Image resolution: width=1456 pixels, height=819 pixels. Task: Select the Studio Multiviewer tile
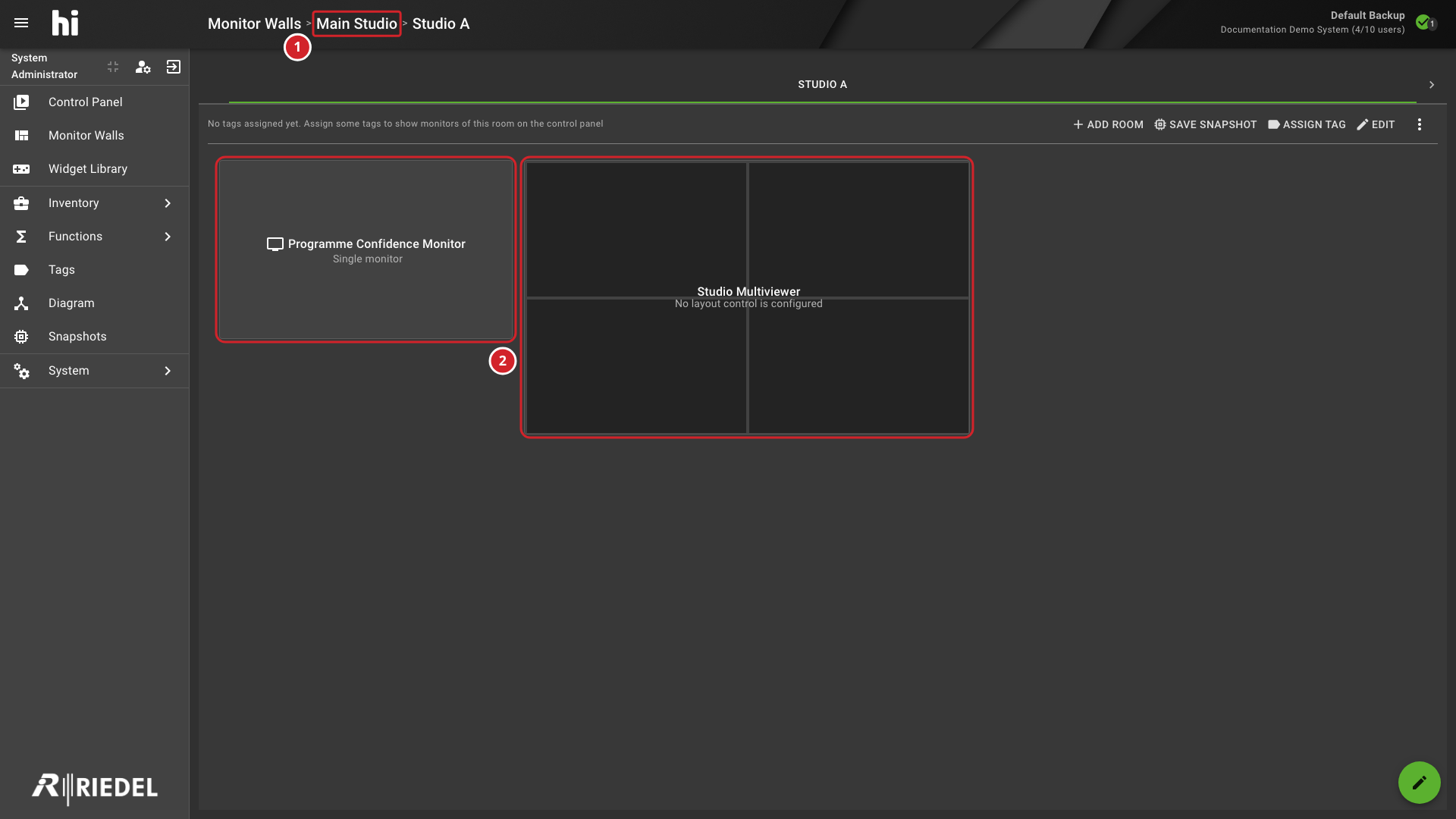pos(747,297)
